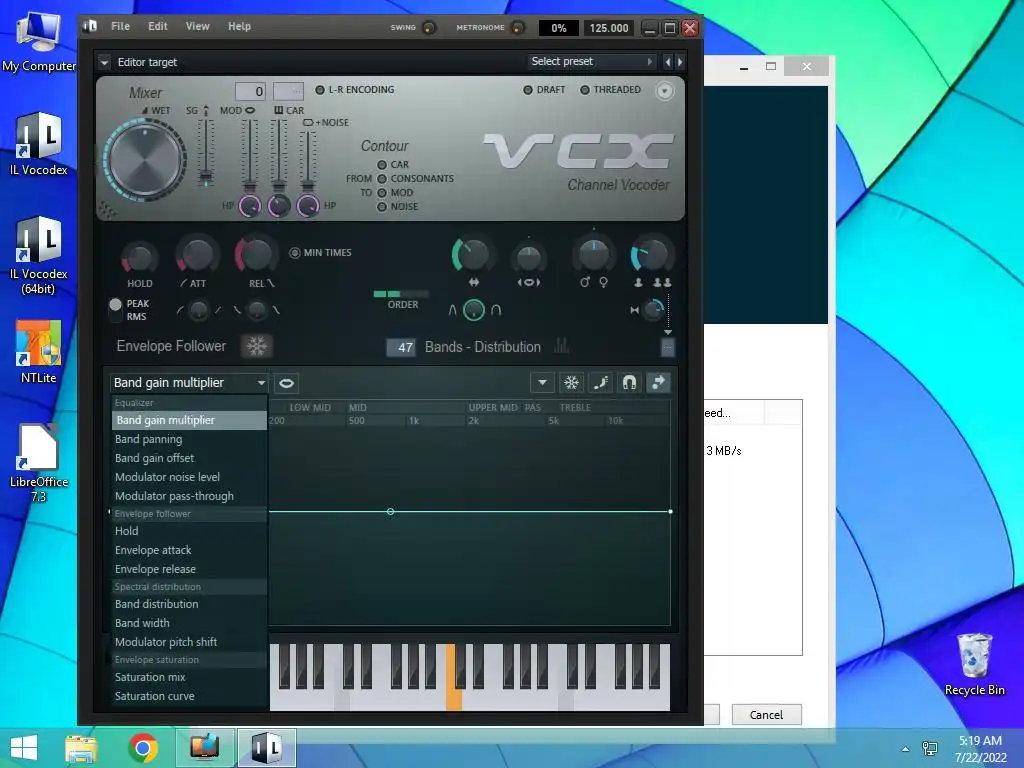This screenshot has height=768, width=1024.
Task: Open IL Vocodex (64bit) desktop shortcut
Action: pos(39,256)
